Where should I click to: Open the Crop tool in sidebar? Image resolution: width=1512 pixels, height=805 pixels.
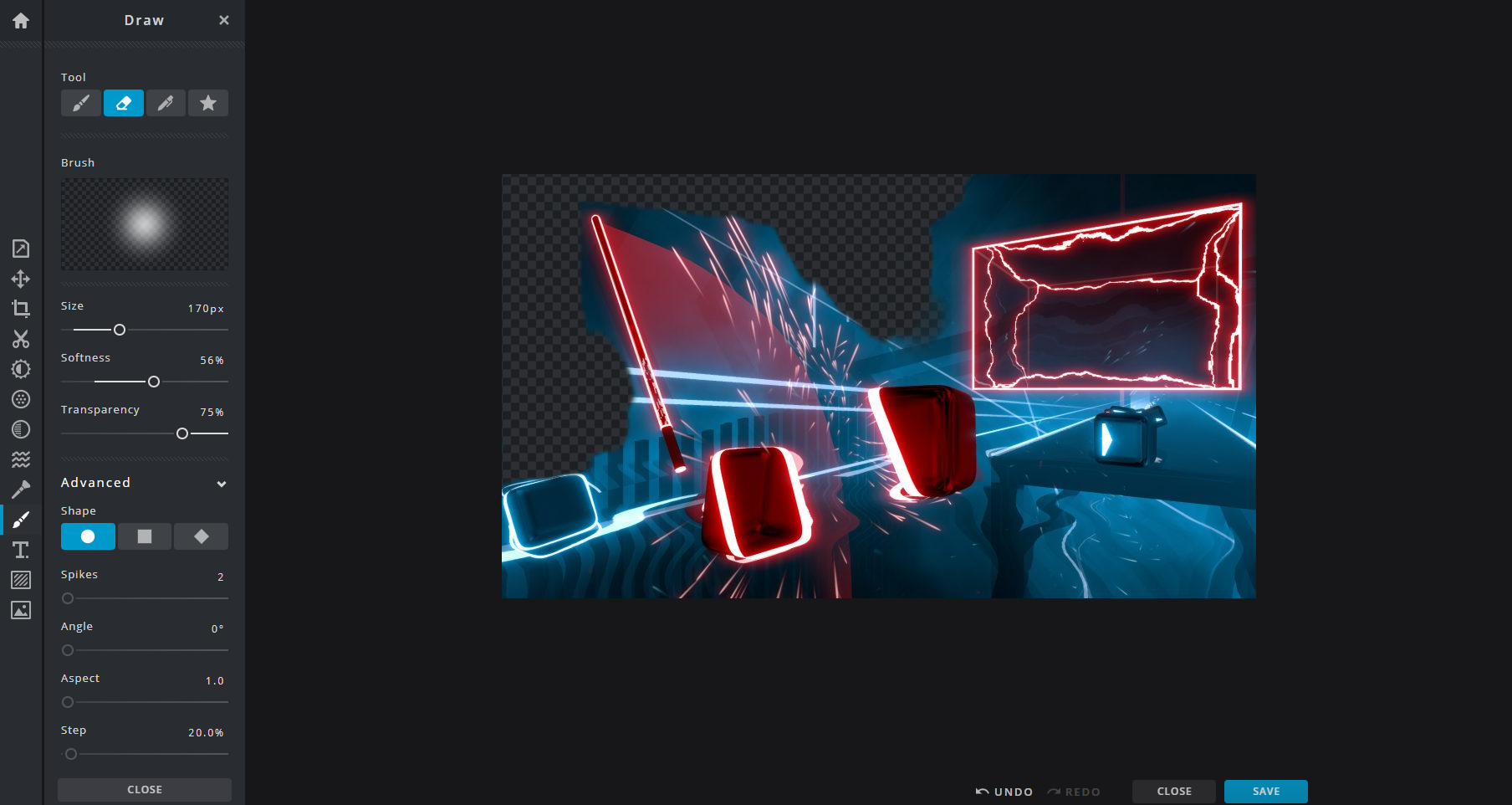click(x=21, y=309)
